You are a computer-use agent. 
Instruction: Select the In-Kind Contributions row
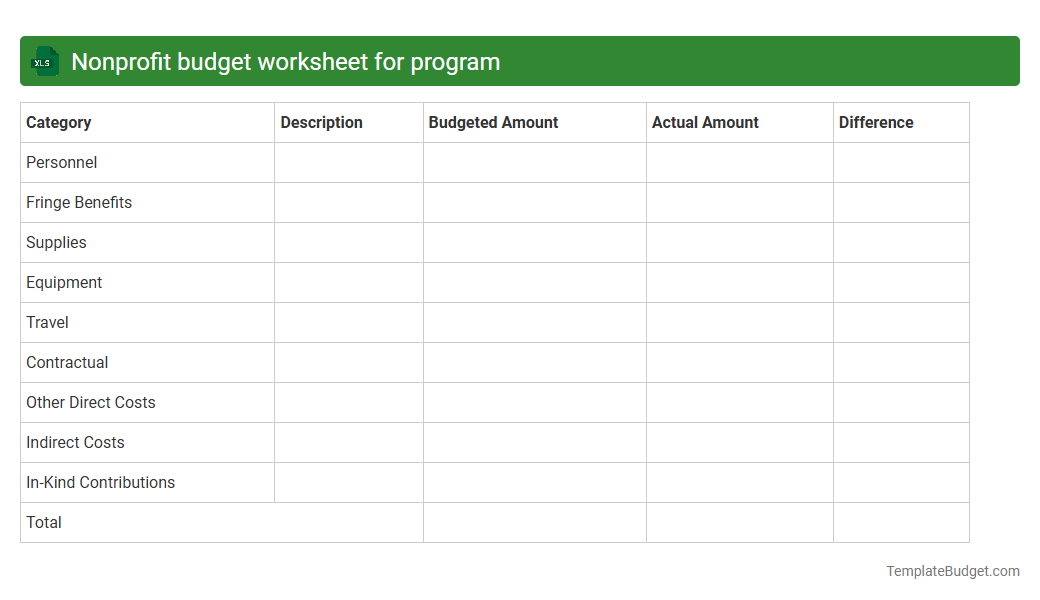100,482
